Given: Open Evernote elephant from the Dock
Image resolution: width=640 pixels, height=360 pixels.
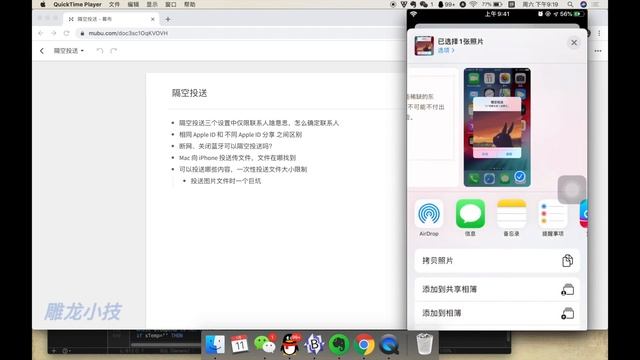Looking at the screenshot, I should (x=339, y=344).
